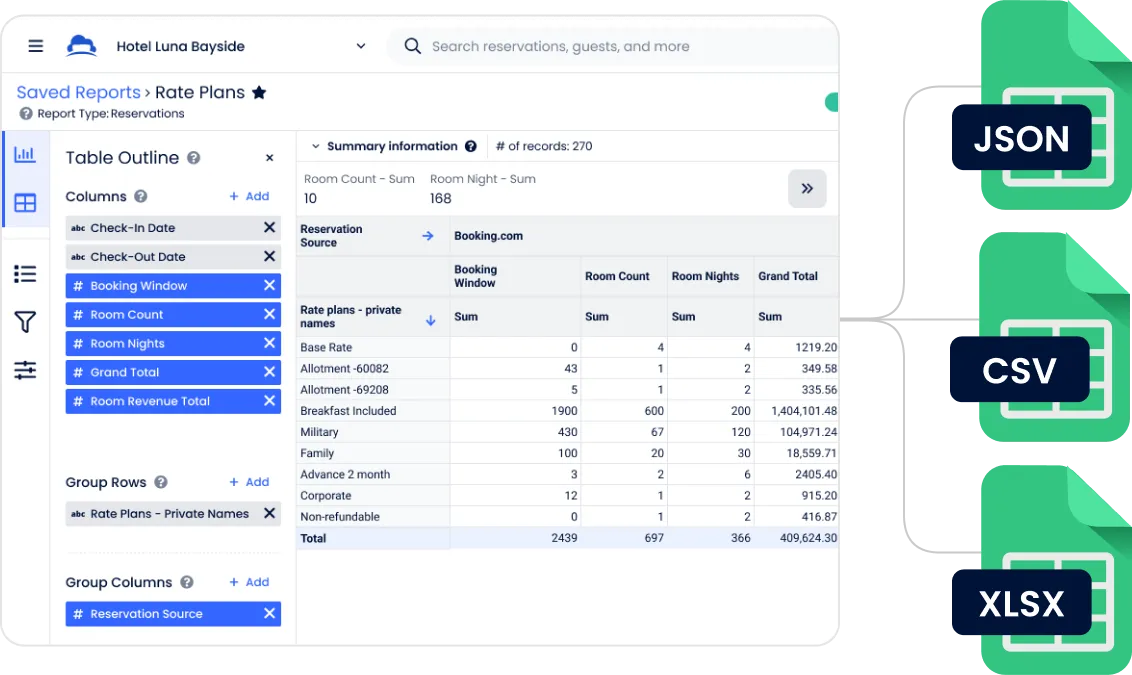This screenshot has width=1132, height=675.
Task: Go to Saved Reports breadcrumb
Action: point(79,92)
